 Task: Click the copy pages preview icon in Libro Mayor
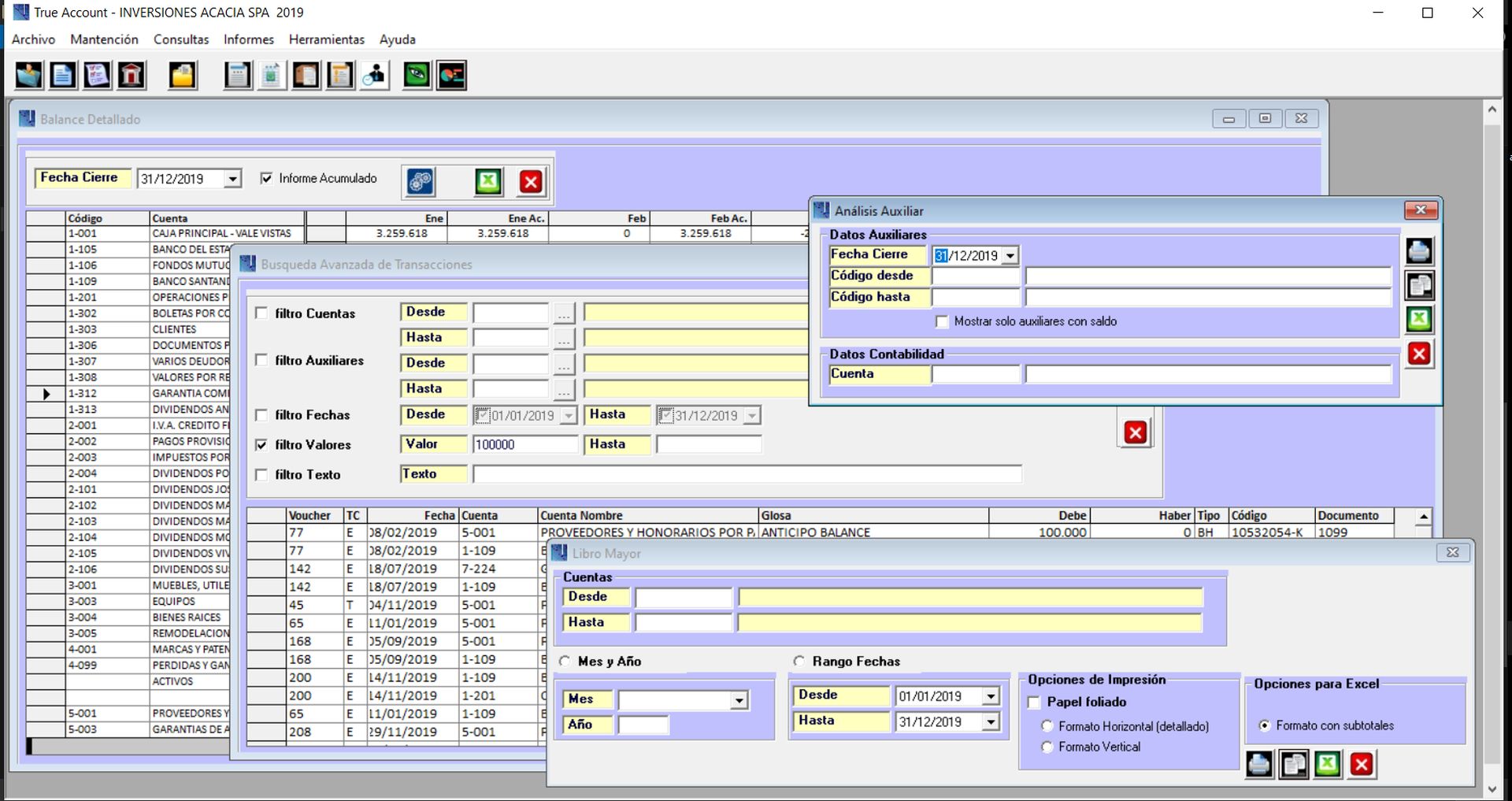1293,764
